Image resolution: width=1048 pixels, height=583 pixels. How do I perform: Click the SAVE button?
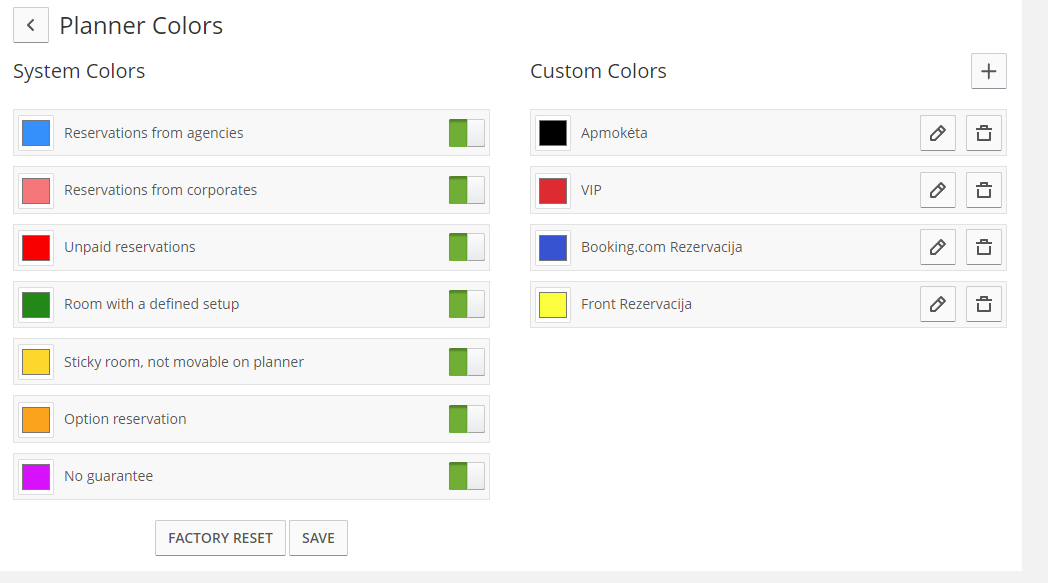318,538
